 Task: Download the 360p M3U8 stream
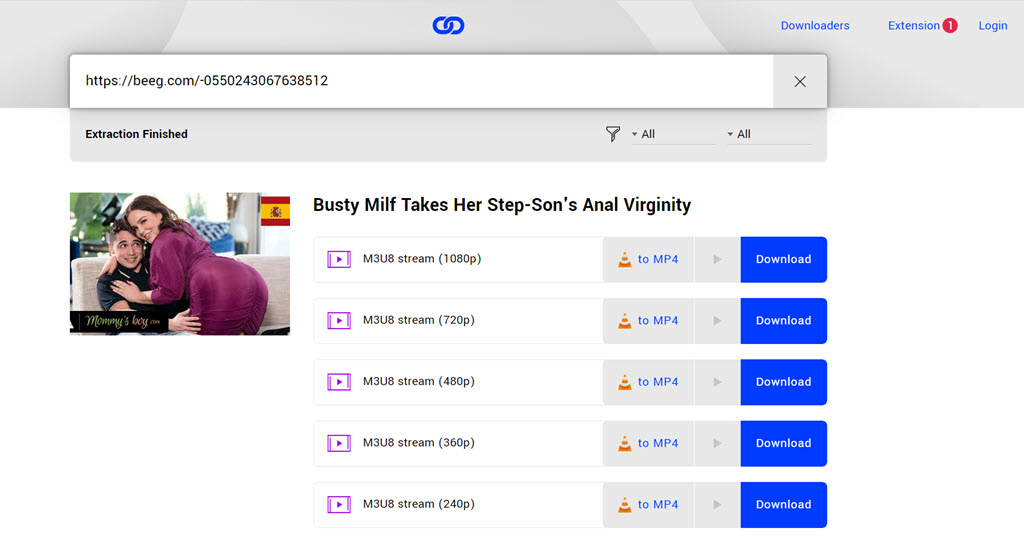pos(784,443)
